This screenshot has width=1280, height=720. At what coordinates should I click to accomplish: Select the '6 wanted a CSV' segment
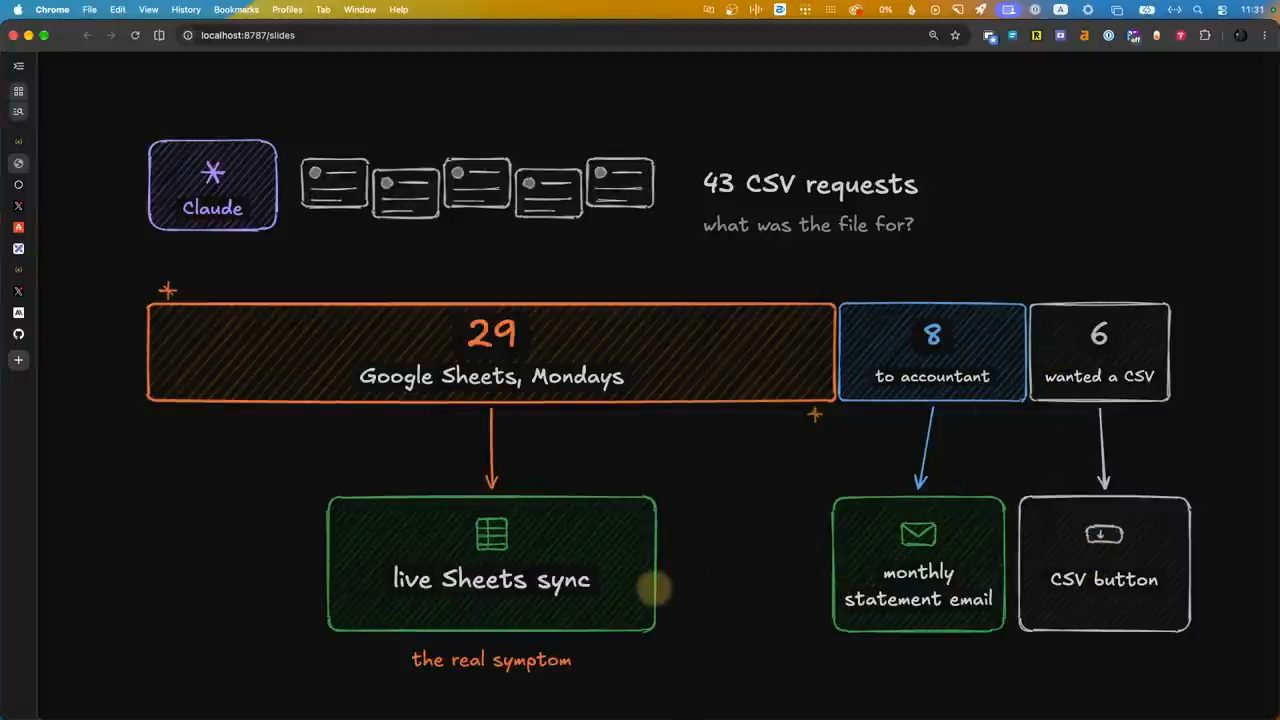(1099, 352)
